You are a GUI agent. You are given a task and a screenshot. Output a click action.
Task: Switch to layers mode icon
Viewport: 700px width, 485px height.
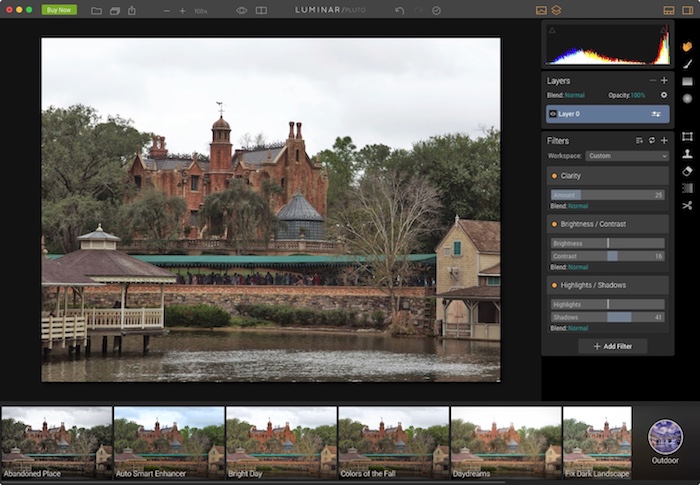click(556, 10)
